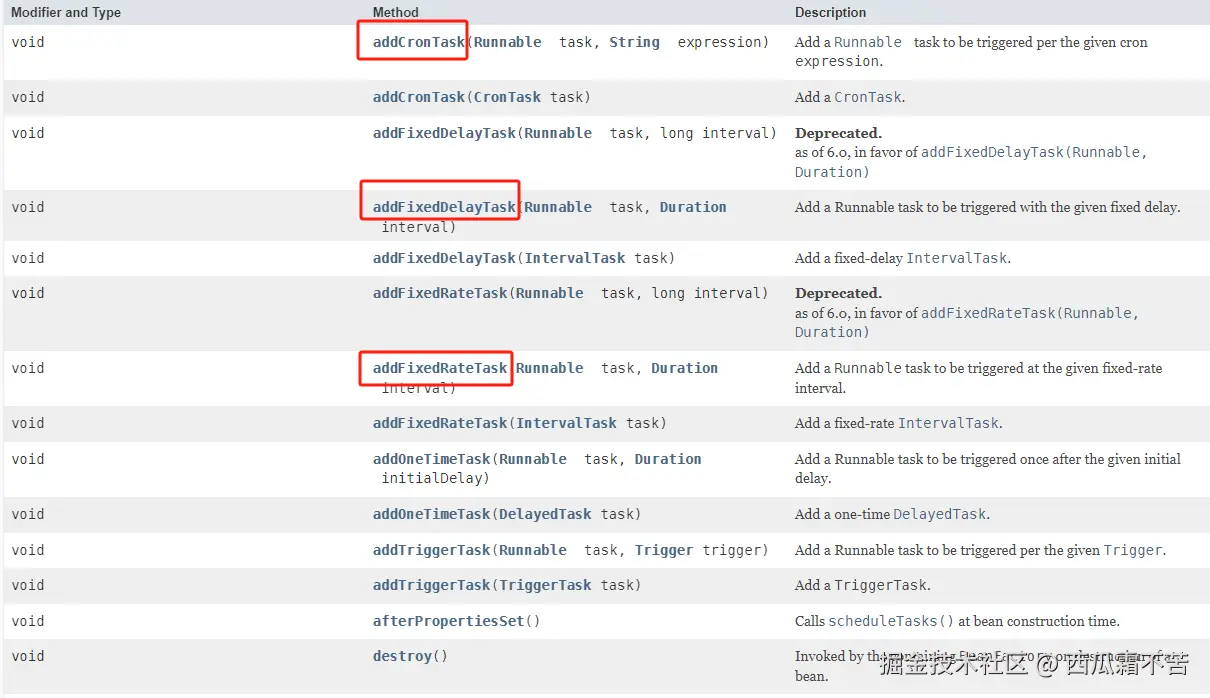Click Runnable type in deprecated addFixedDelayTask signature

tap(558, 133)
